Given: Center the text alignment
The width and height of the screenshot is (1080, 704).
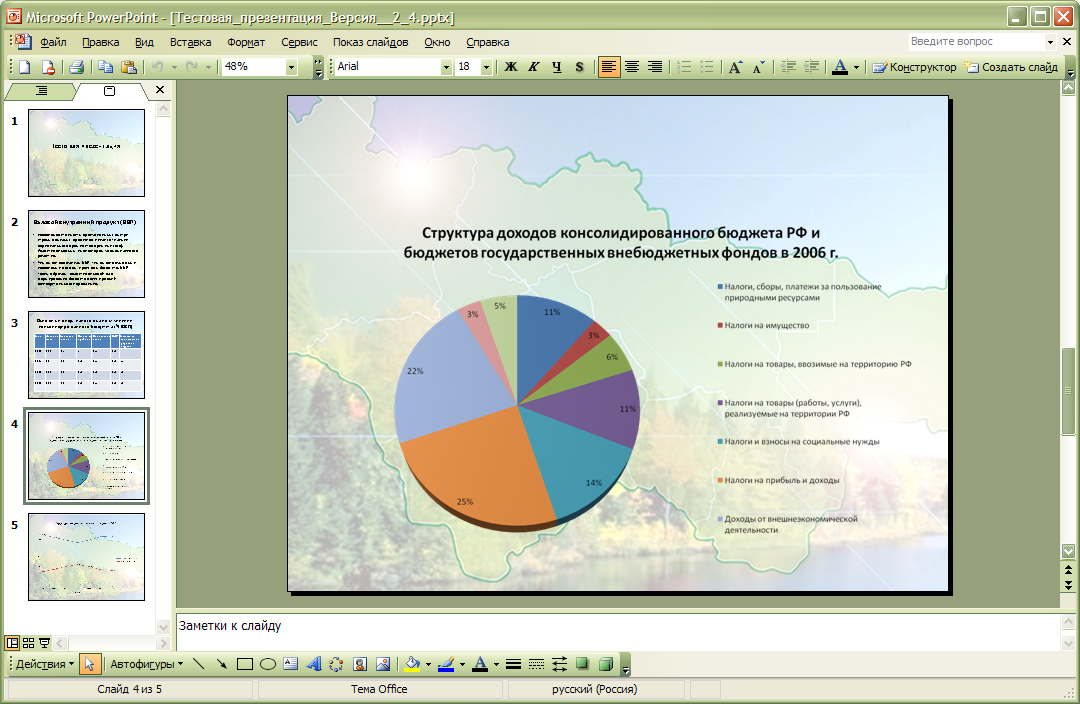Looking at the screenshot, I should [632, 67].
